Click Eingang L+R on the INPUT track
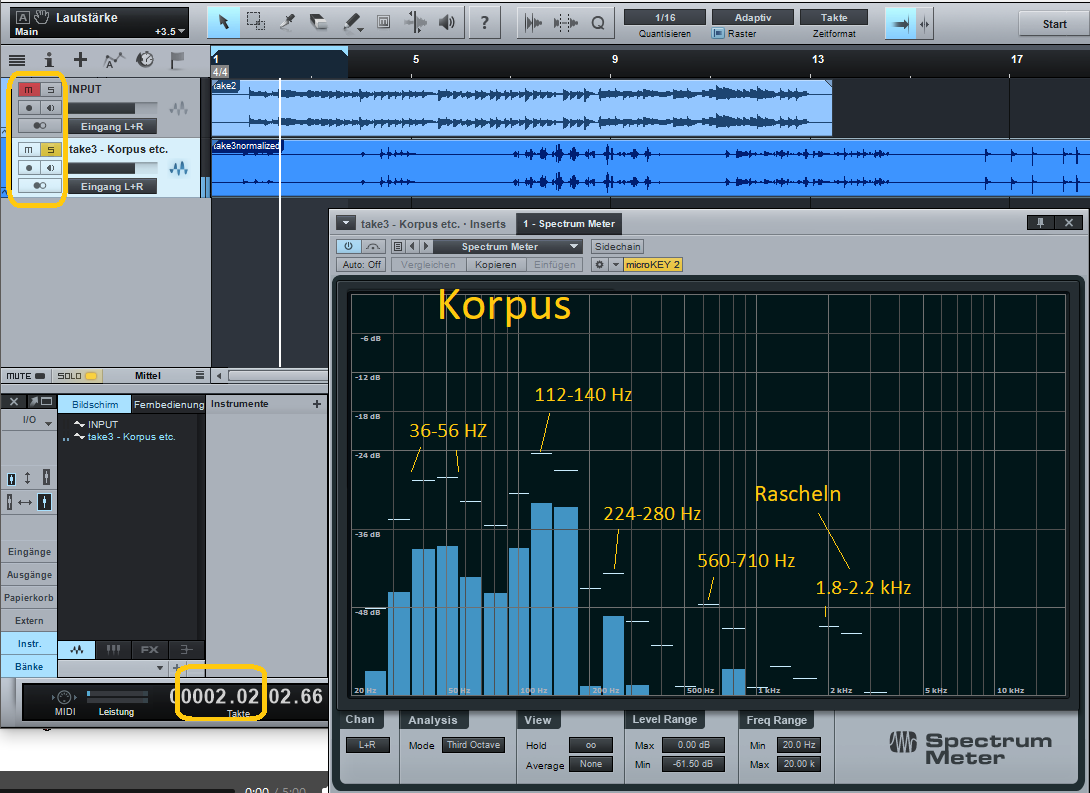 [x=112, y=126]
